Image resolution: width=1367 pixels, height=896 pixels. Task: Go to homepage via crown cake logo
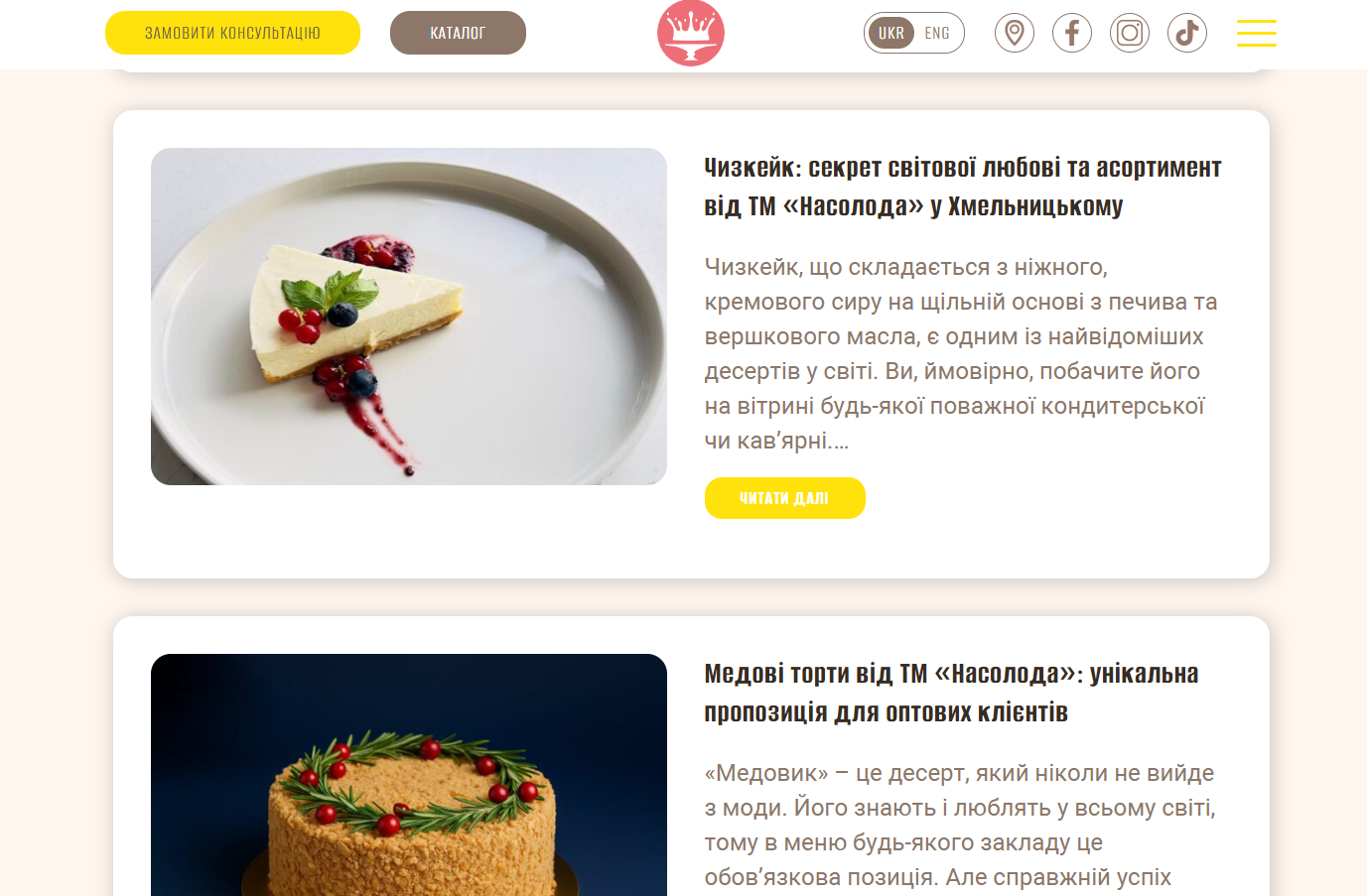[x=691, y=33]
